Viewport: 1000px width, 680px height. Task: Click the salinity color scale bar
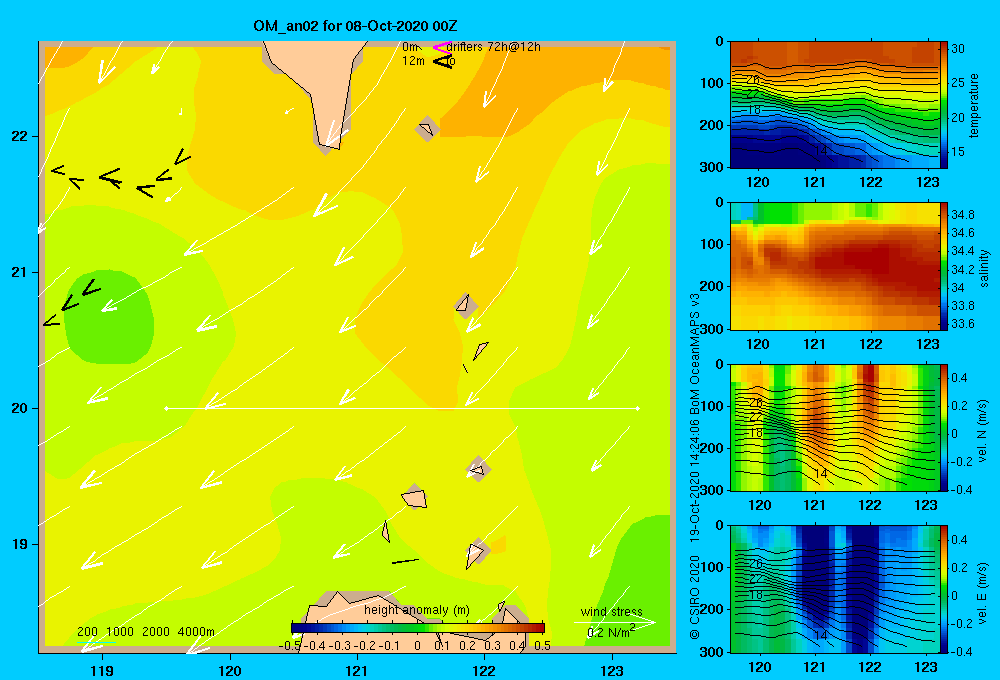pyautogui.click(x=944, y=267)
